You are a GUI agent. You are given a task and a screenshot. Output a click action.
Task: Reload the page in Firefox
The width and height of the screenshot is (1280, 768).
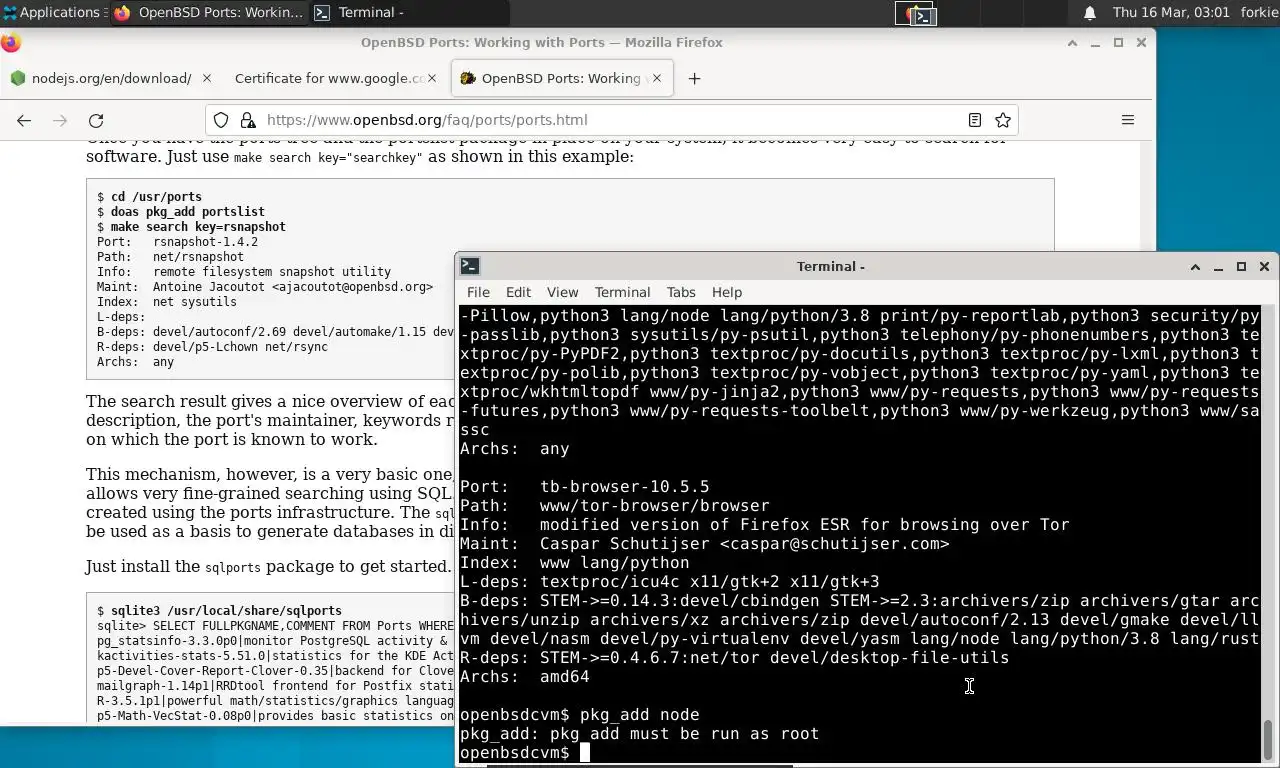click(x=96, y=120)
